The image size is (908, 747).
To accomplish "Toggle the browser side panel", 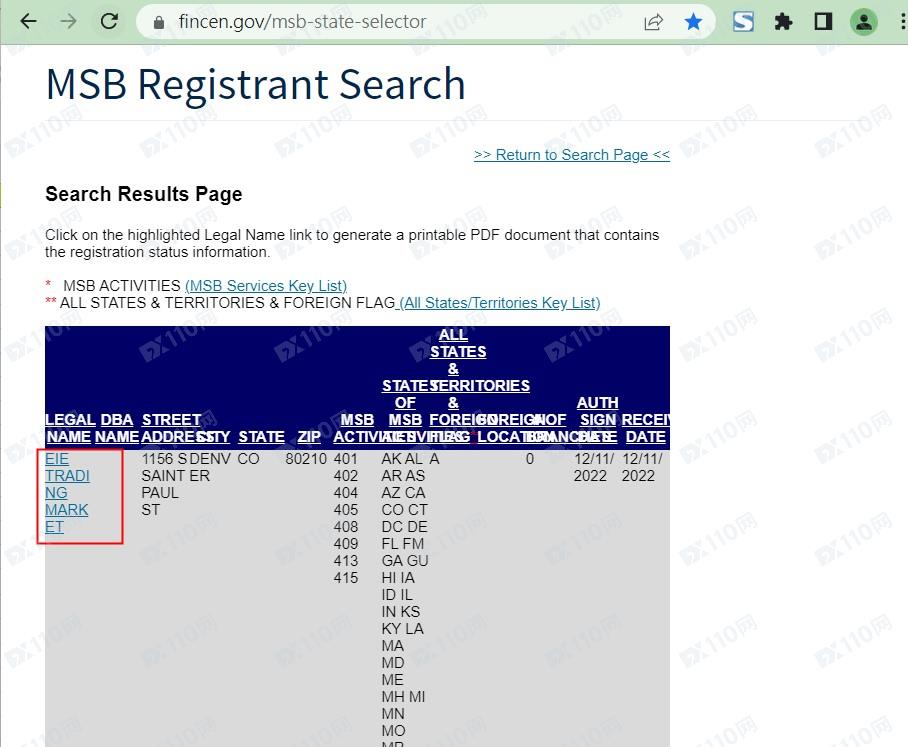I will [823, 21].
